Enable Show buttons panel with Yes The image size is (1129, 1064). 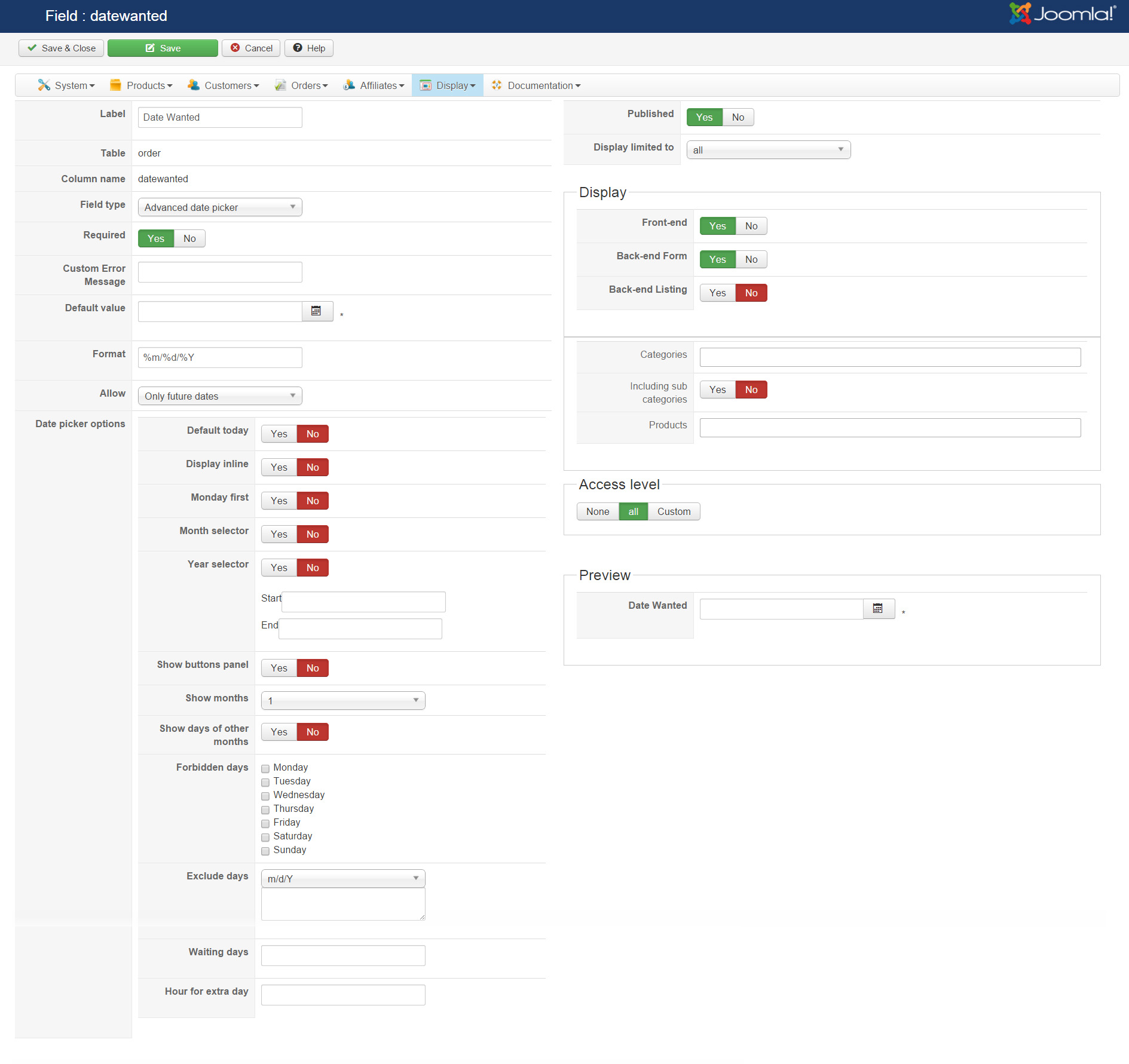coord(279,668)
